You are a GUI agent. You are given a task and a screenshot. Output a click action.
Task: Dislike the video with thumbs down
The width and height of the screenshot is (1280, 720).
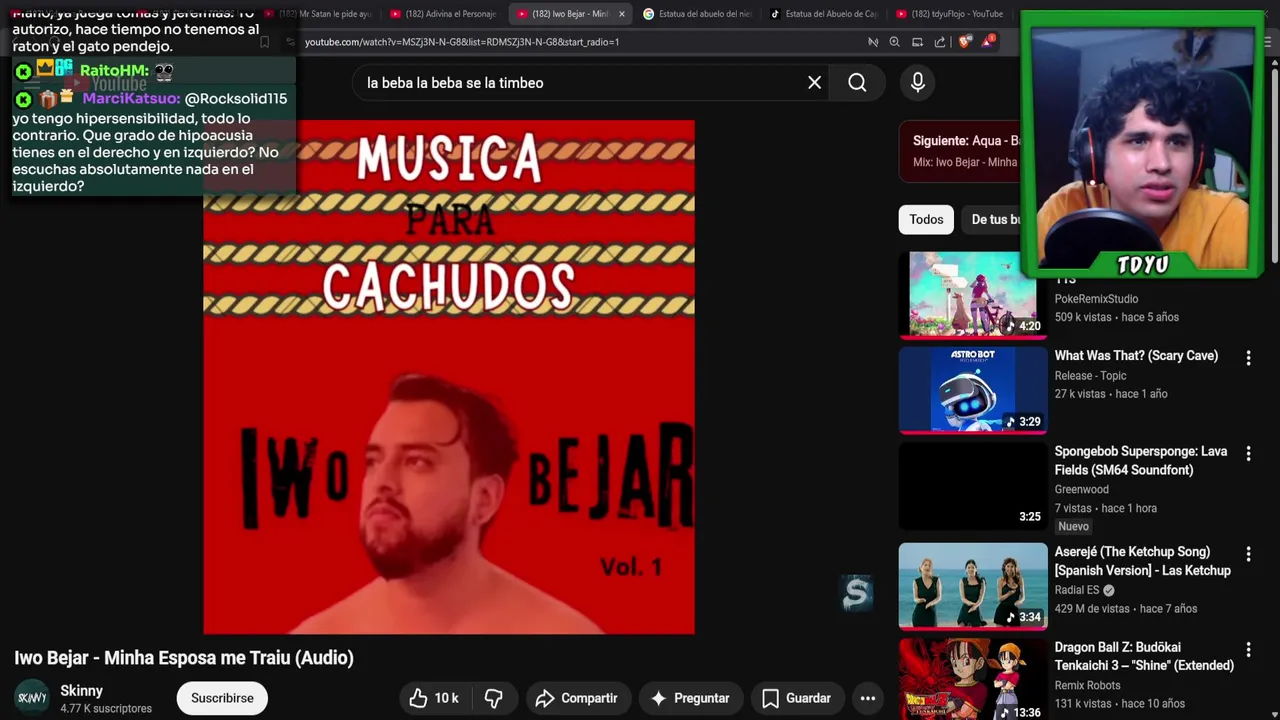(x=494, y=698)
